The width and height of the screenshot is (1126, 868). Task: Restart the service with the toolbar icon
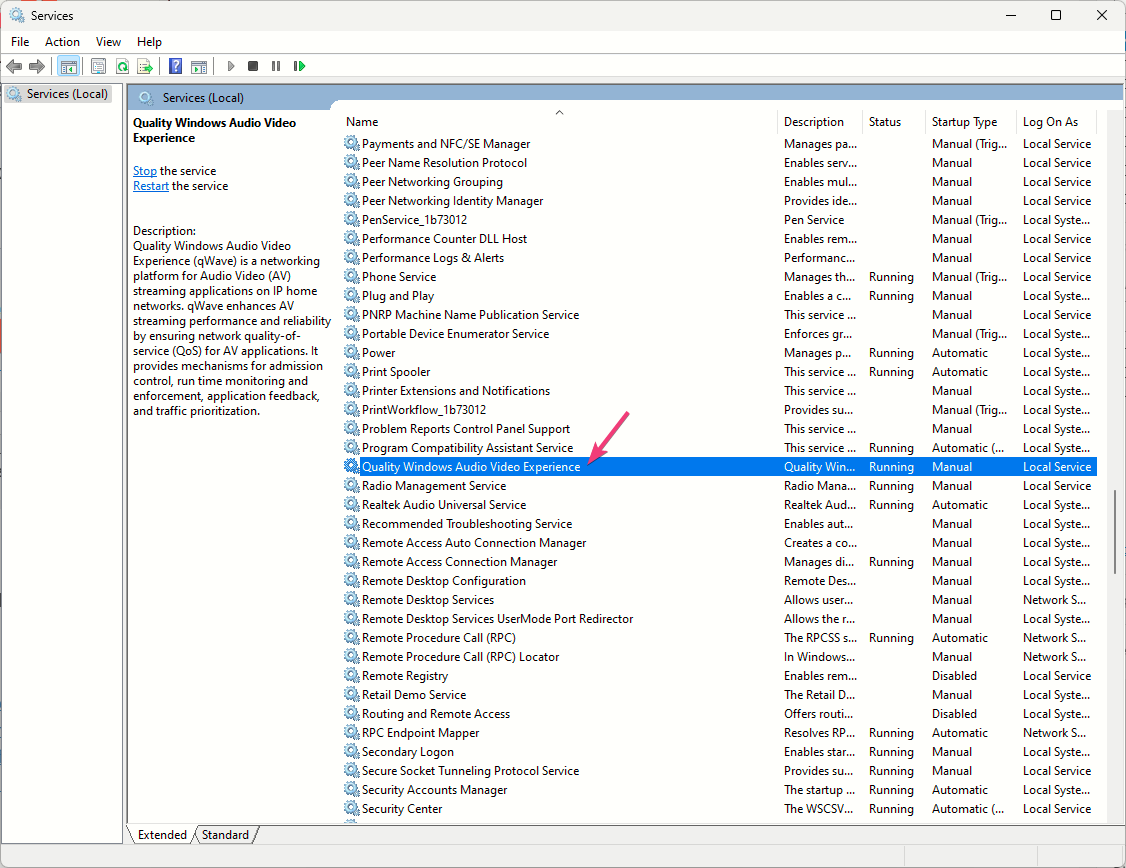[299, 66]
